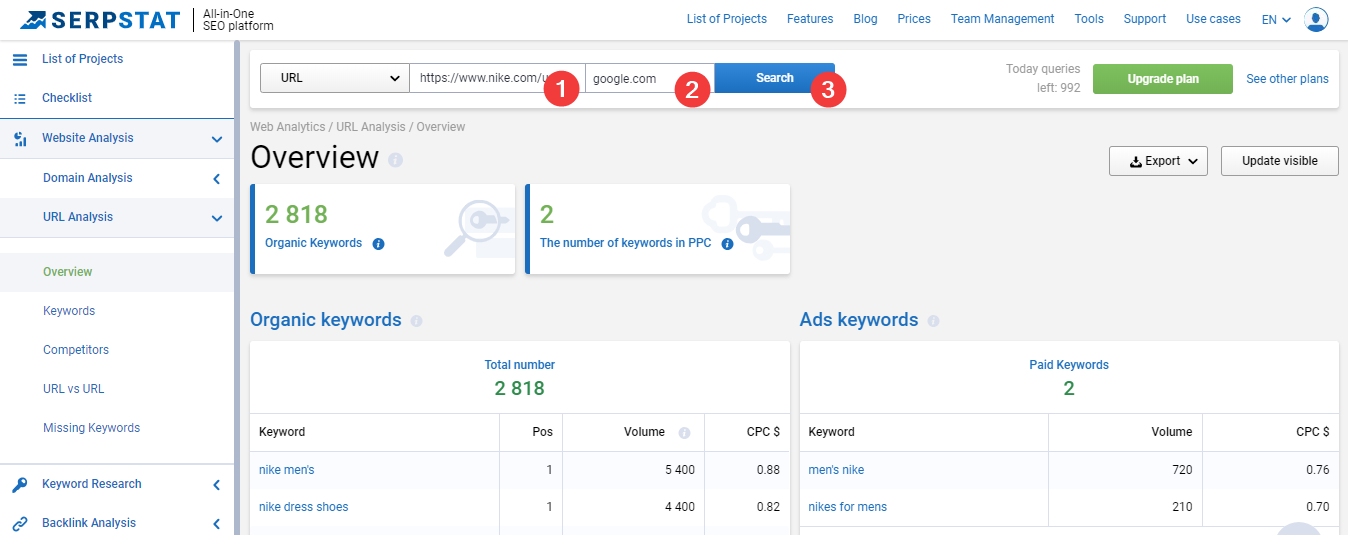Open the nike dress shoes keyword link
1348x535 pixels.
[304, 507]
